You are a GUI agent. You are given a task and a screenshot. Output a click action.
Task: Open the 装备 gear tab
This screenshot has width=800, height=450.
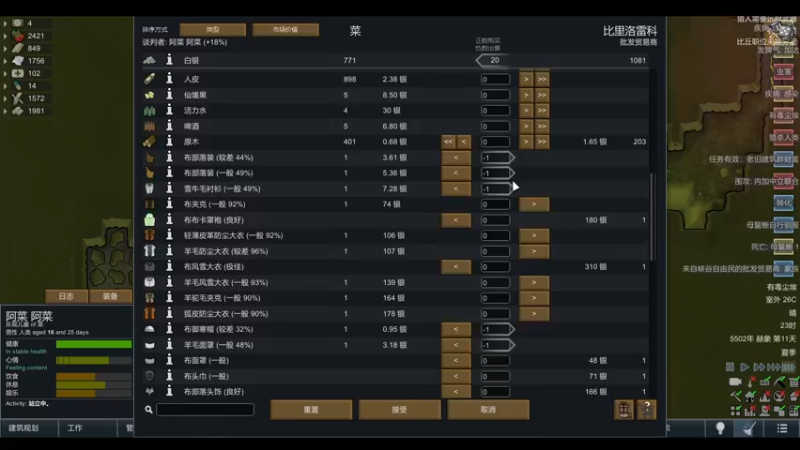(110, 296)
